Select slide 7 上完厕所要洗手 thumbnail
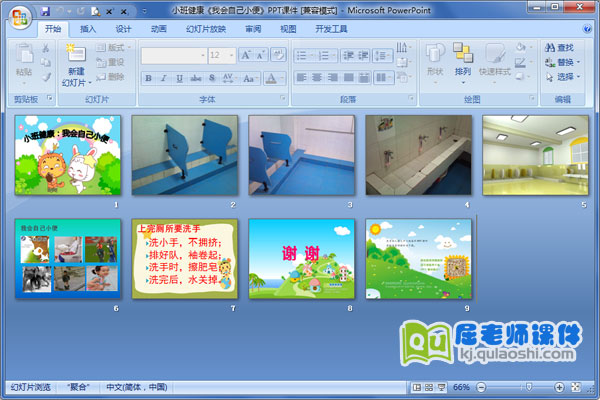This screenshot has height=400, width=600. (185, 259)
